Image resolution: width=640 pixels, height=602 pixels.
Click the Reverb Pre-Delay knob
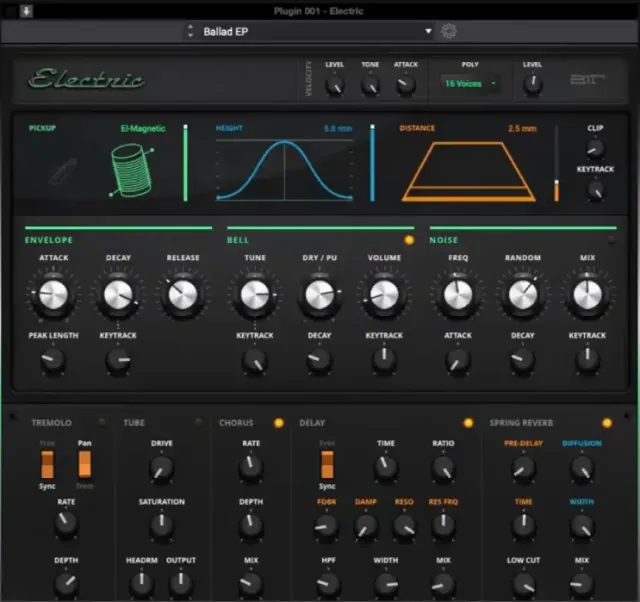523,468
